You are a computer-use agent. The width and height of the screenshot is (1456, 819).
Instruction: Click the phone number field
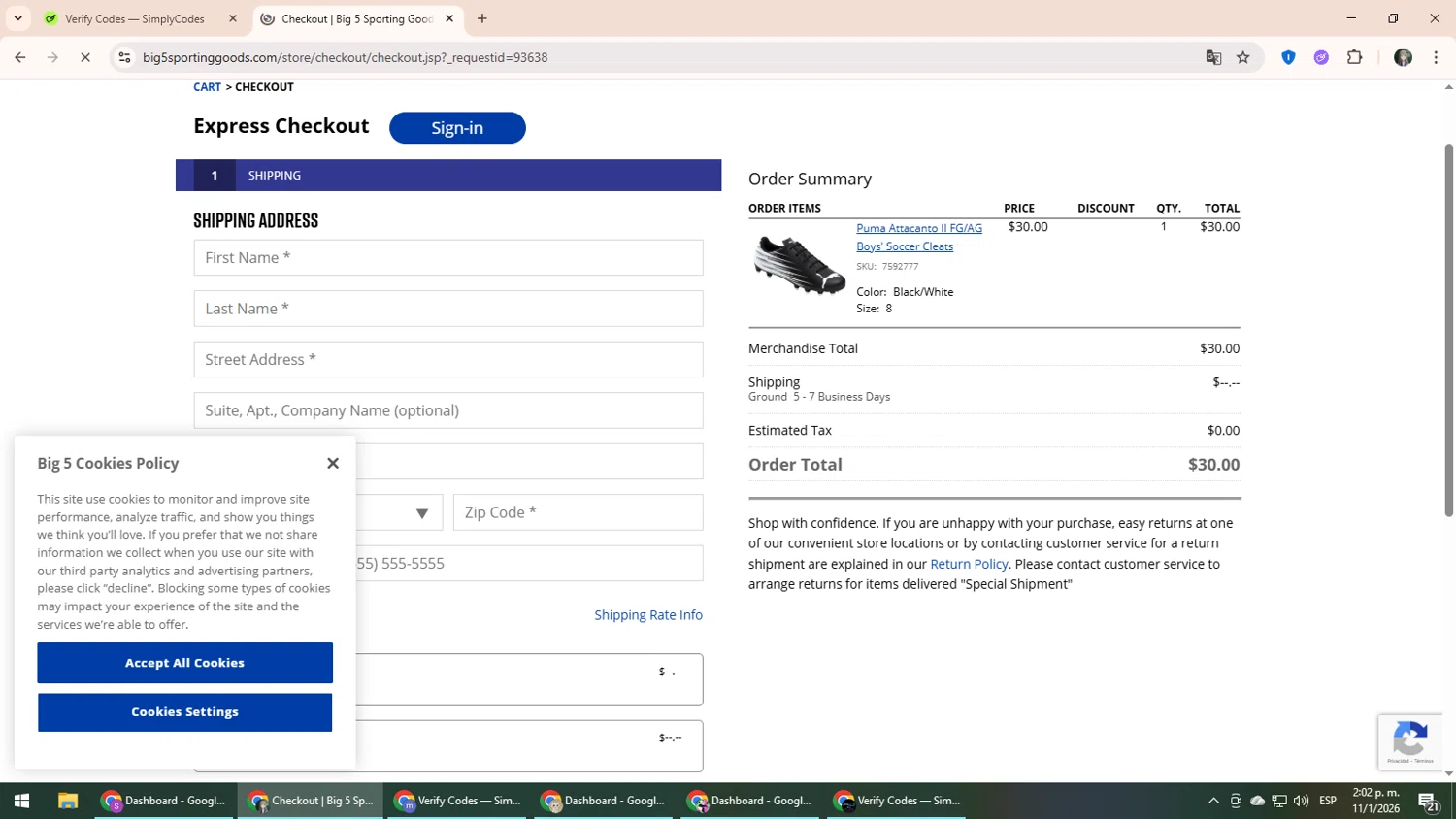[x=529, y=564]
